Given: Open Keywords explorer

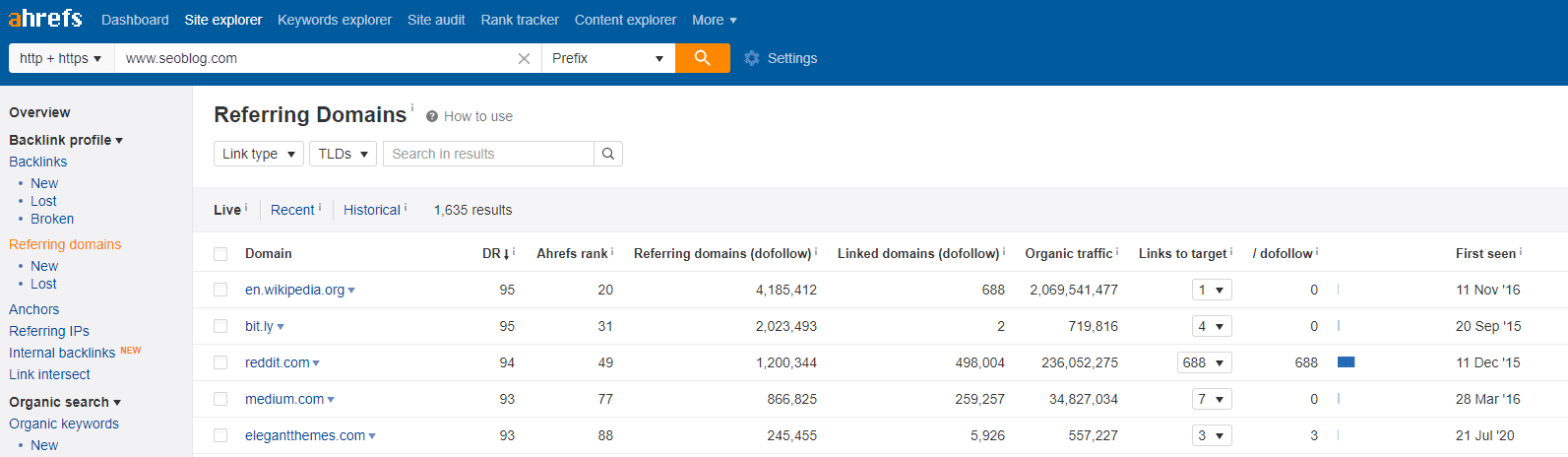Looking at the screenshot, I should pos(335,20).
